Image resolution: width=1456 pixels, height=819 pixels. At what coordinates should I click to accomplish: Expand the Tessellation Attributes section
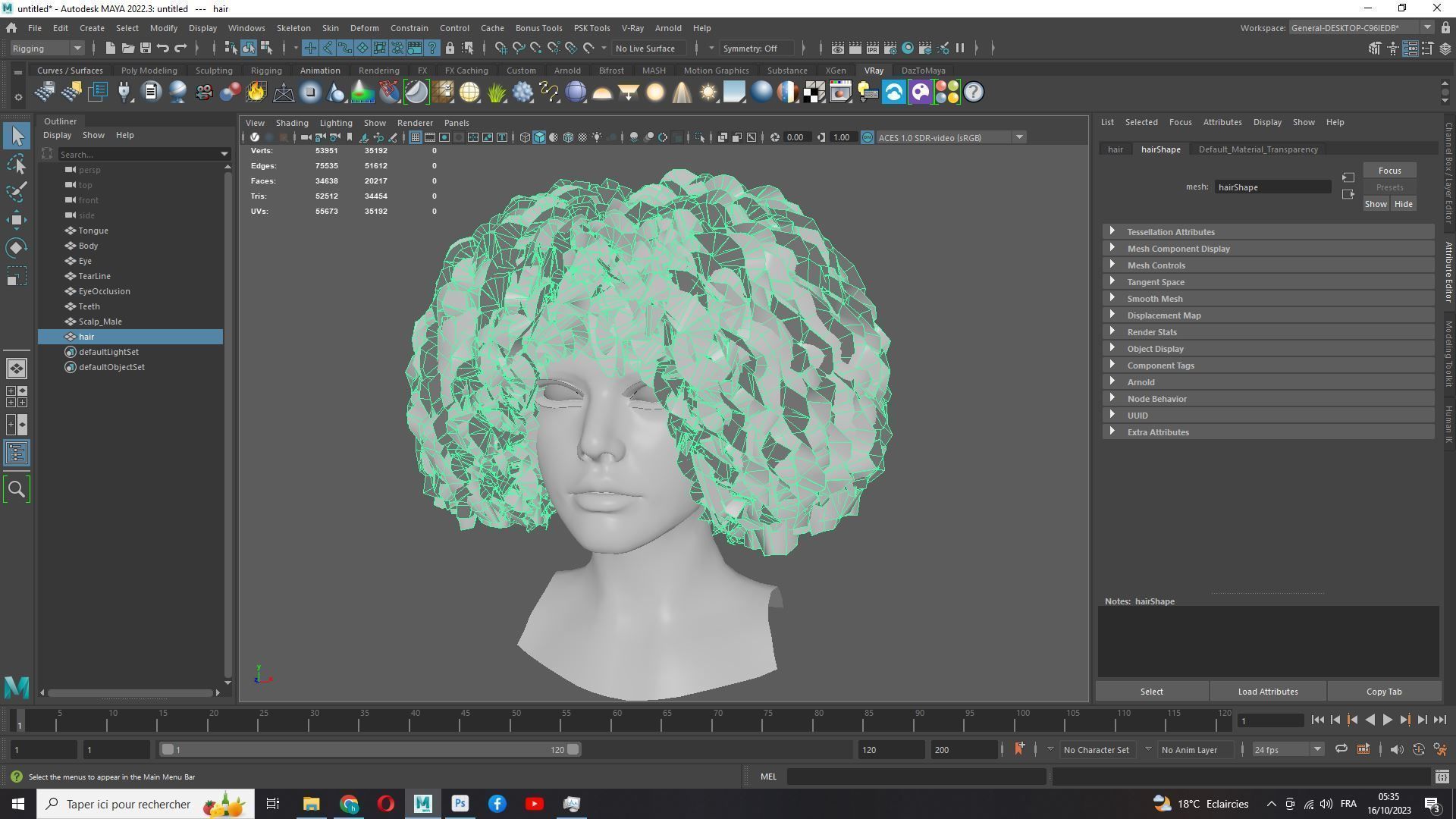[x=1268, y=232]
